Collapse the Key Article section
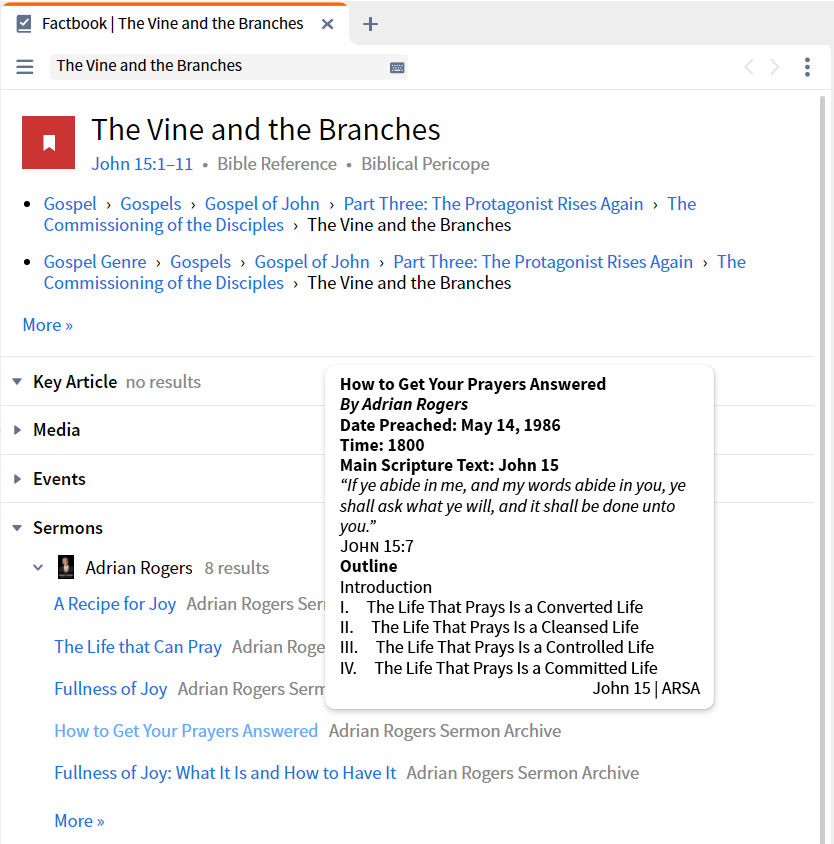 pyautogui.click(x=17, y=382)
